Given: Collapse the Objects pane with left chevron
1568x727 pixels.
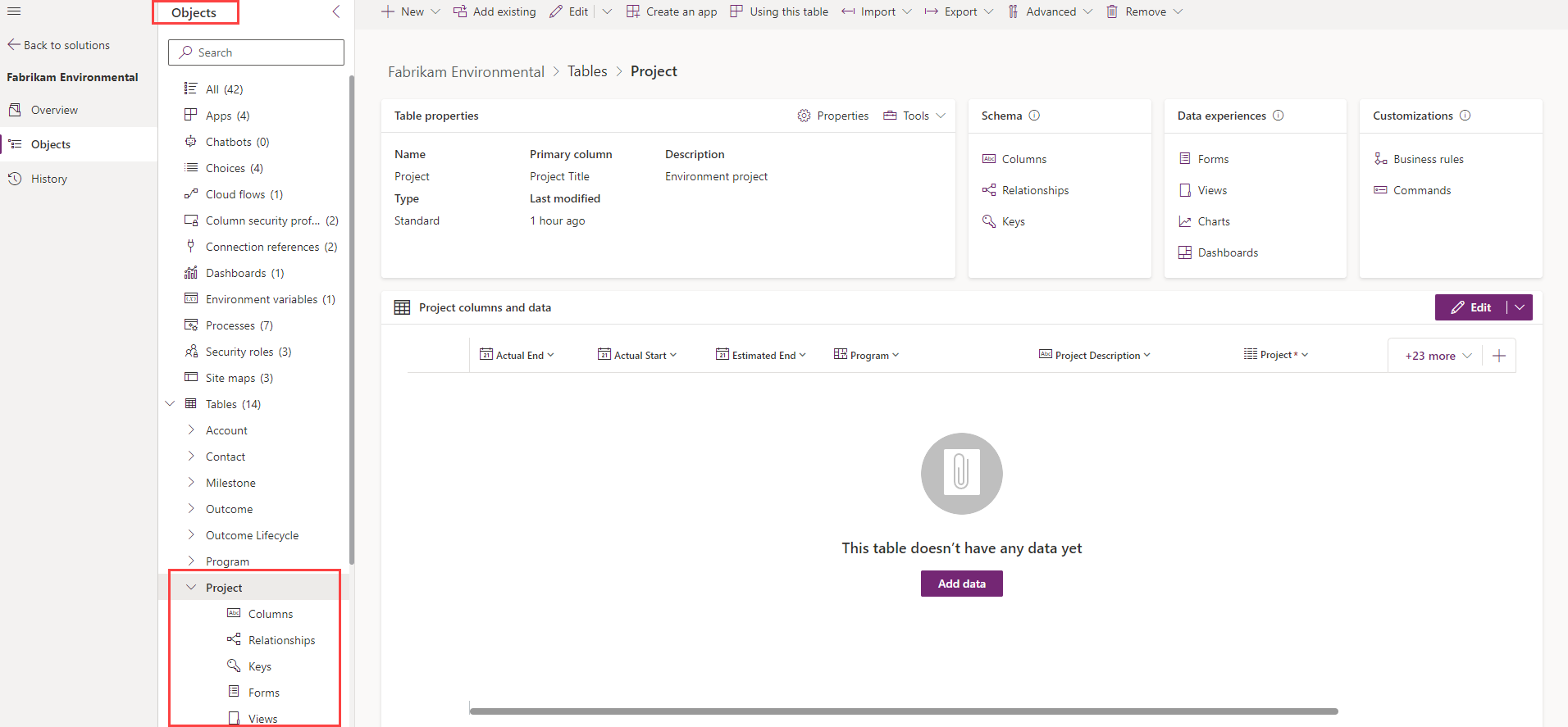Looking at the screenshot, I should [x=336, y=11].
